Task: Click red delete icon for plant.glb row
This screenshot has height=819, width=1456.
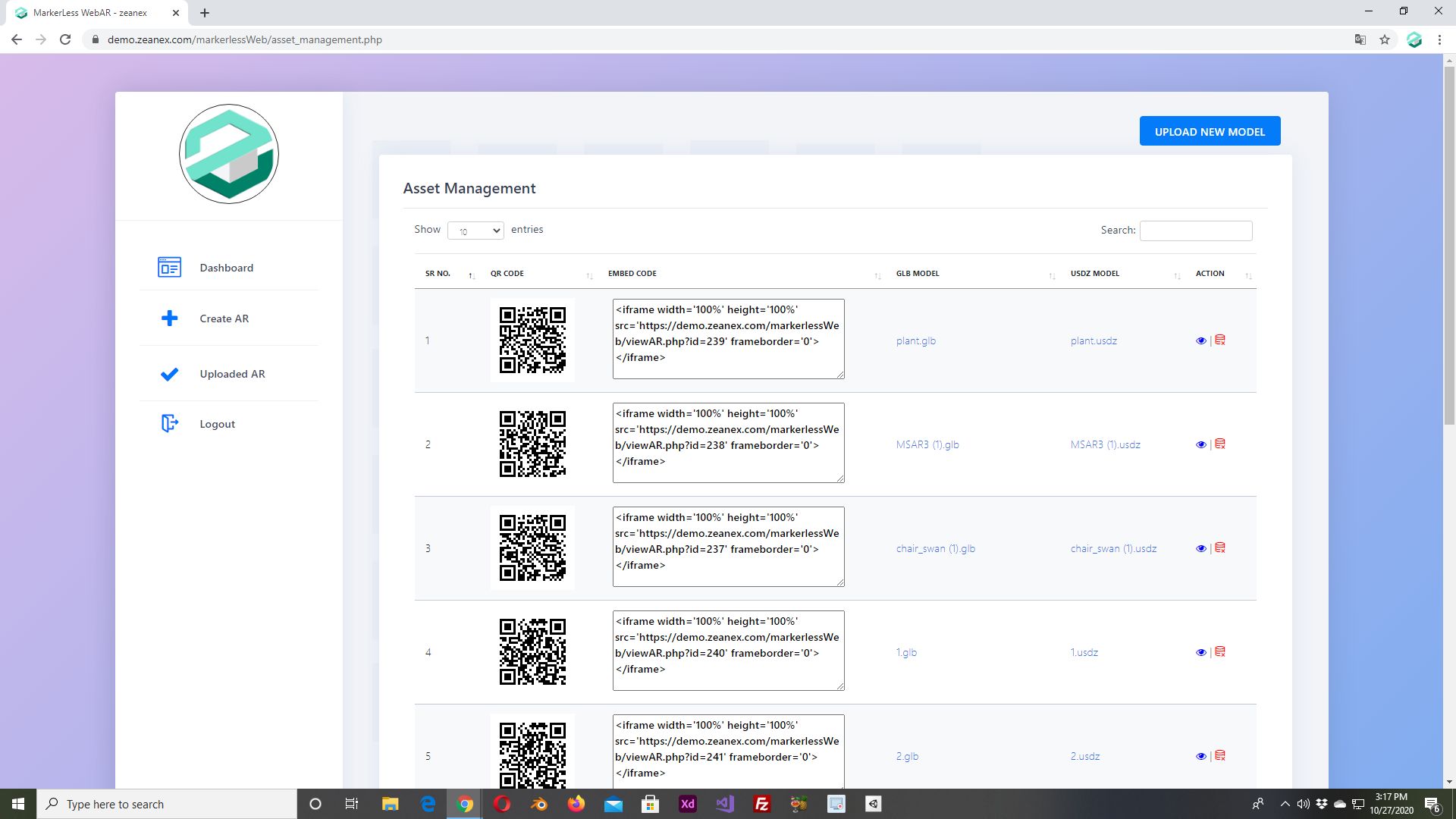Action: (x=1220, y=340)
